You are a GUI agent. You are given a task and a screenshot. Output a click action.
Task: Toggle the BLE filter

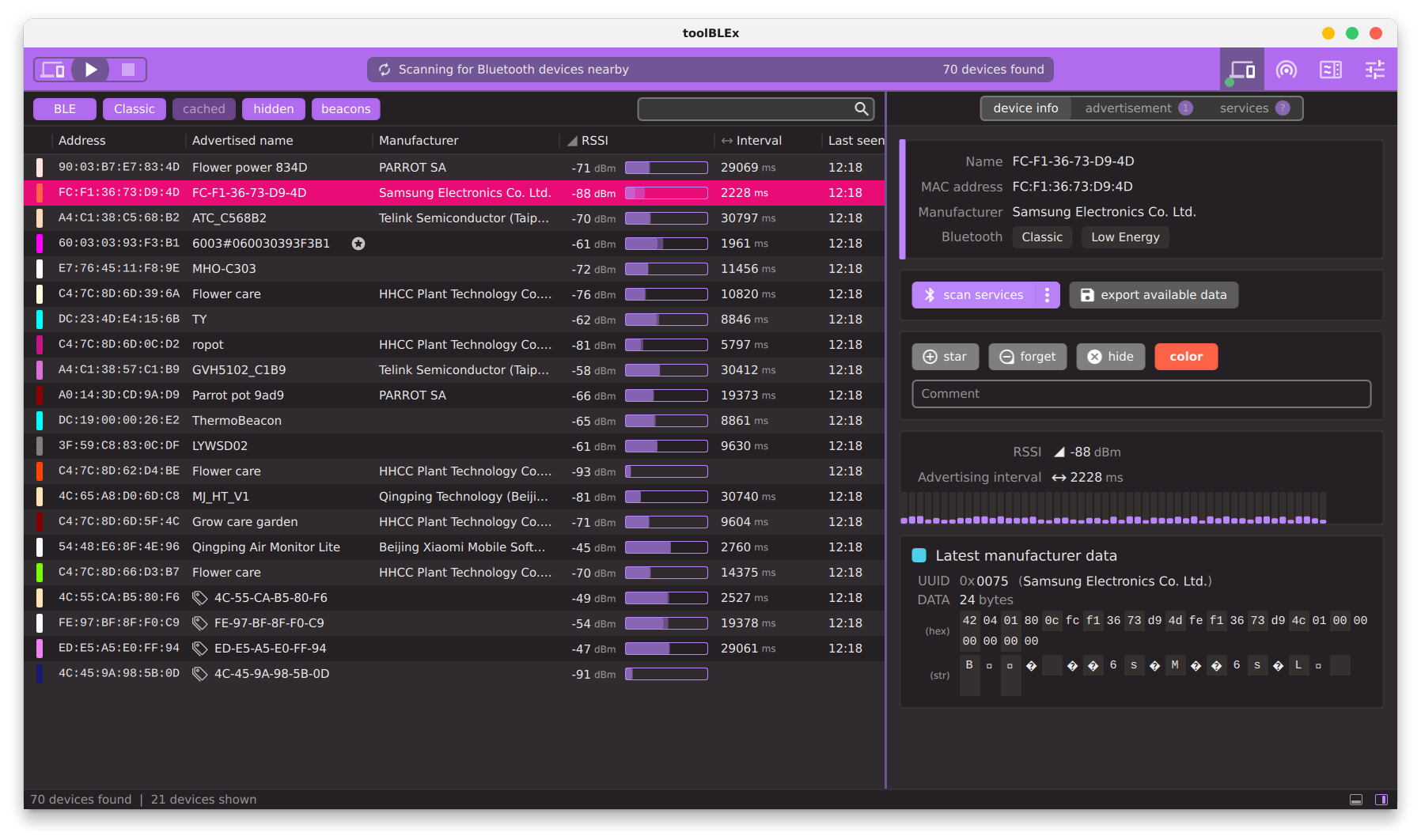pos(65,109)
